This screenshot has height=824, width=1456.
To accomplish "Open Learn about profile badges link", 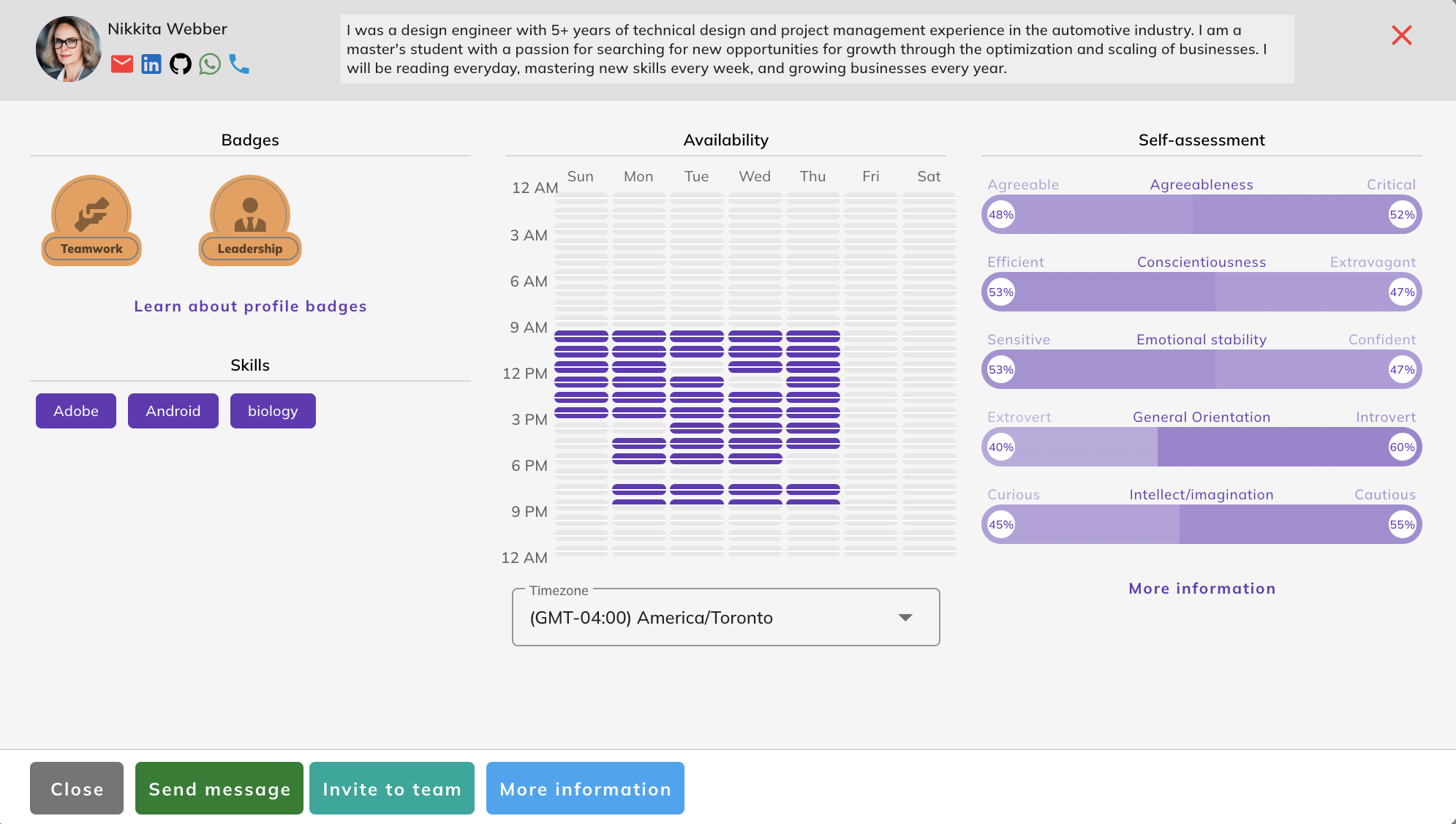I will [250, 306].
